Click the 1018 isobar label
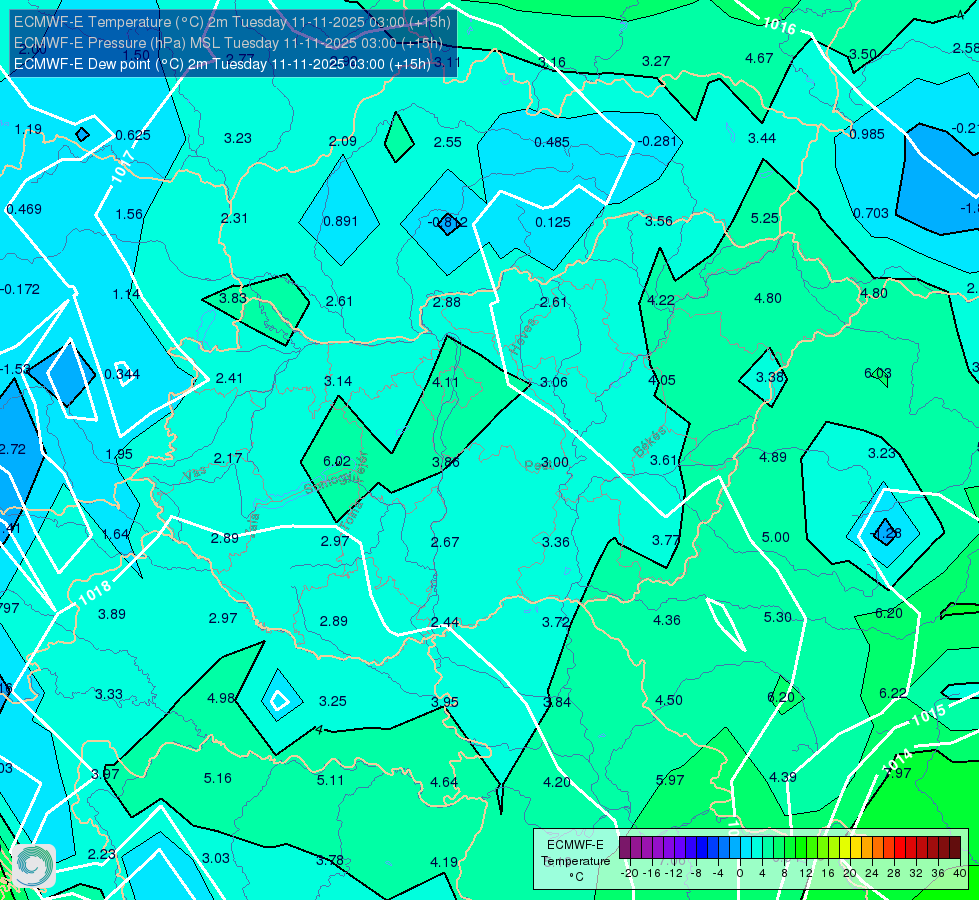 tap(95, 592)
